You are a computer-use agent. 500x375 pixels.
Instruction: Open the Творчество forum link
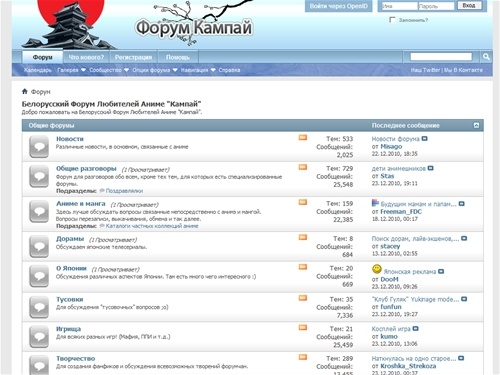(75, 358)
